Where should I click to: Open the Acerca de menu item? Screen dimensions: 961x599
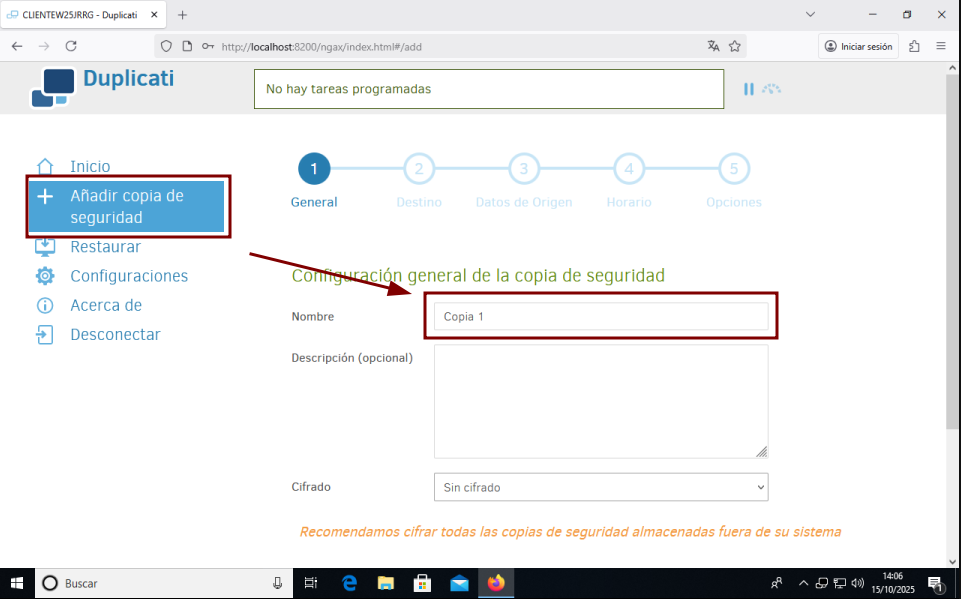[x=106, y=305]
